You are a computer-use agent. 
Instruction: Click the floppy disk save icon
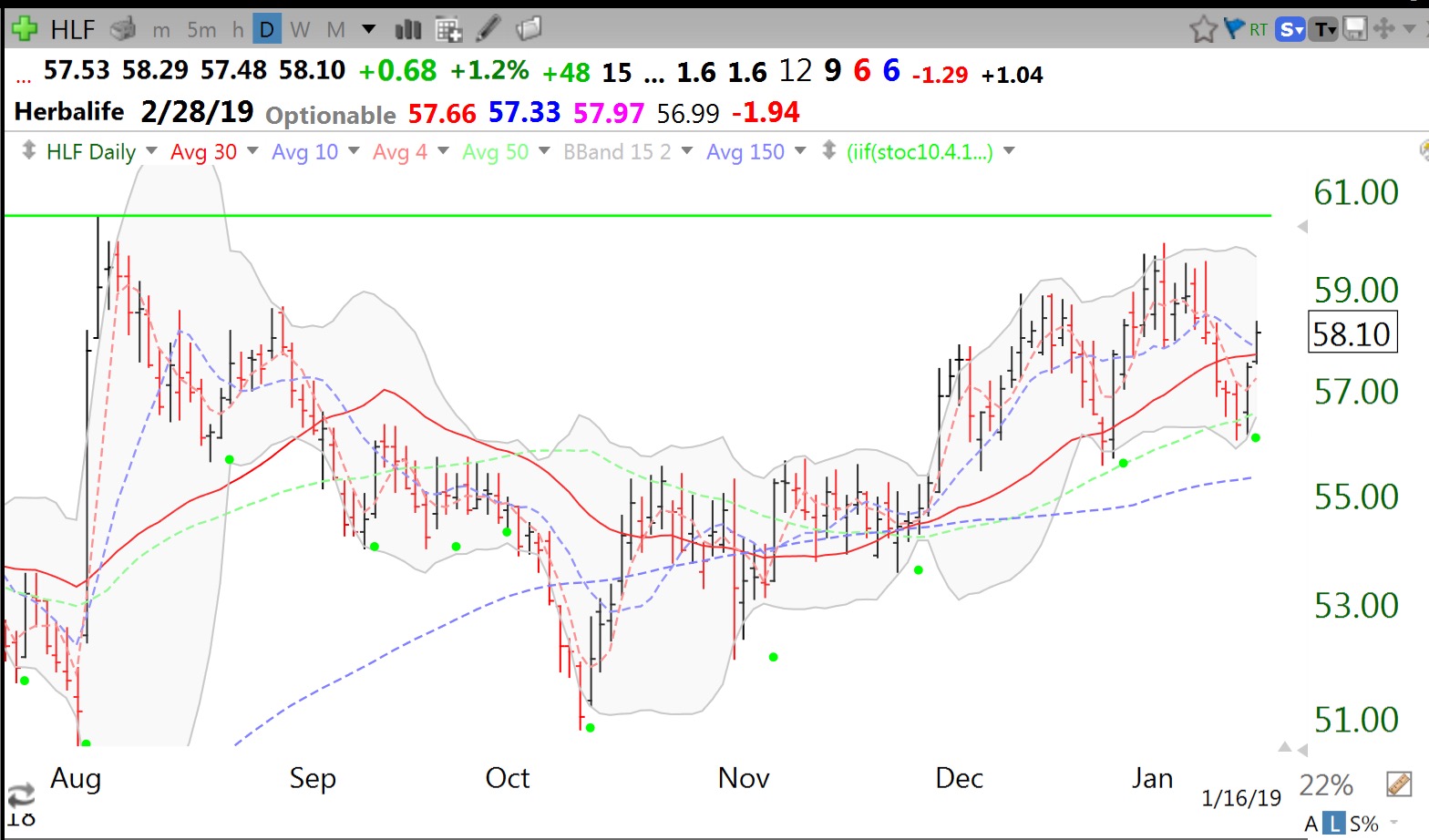point(1355,29)
